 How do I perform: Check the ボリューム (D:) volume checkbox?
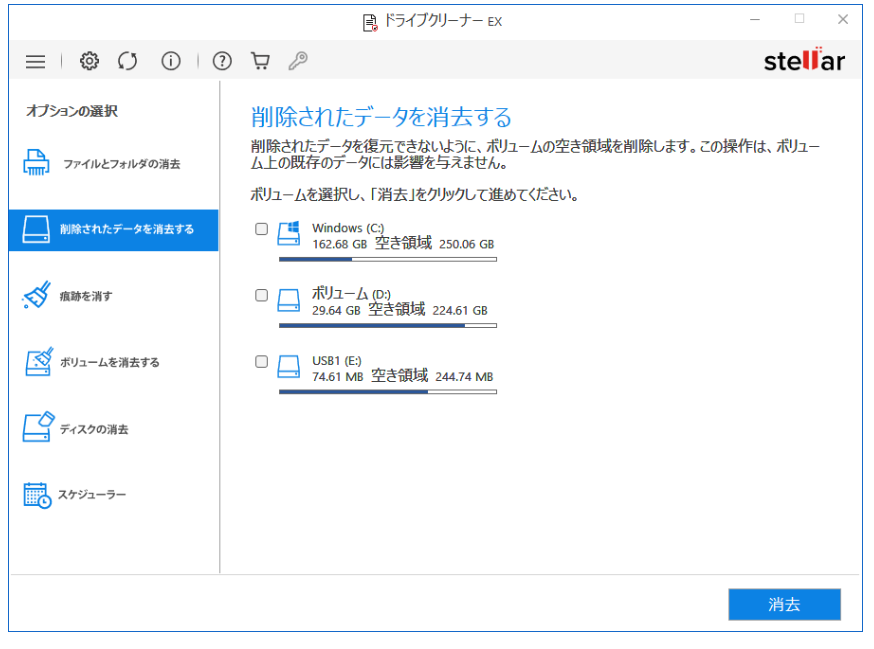[261, 295]
